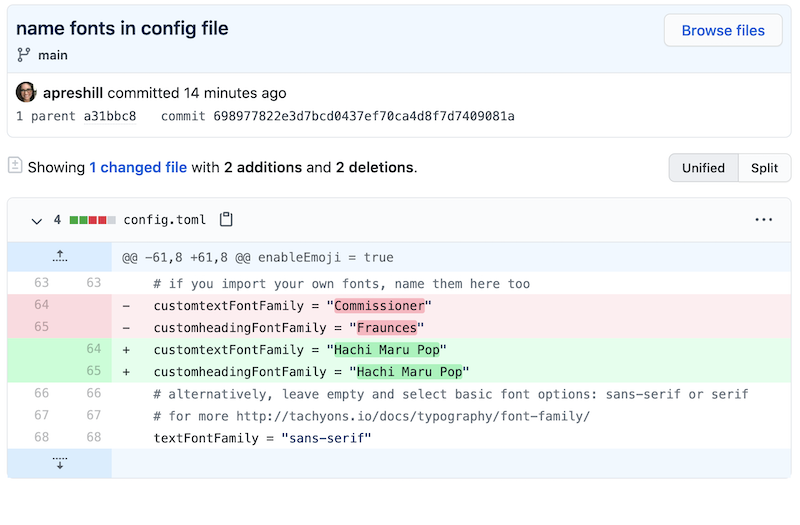Click the main branch name
Screen dimensions: 800x525
click(x=53, y=55)
